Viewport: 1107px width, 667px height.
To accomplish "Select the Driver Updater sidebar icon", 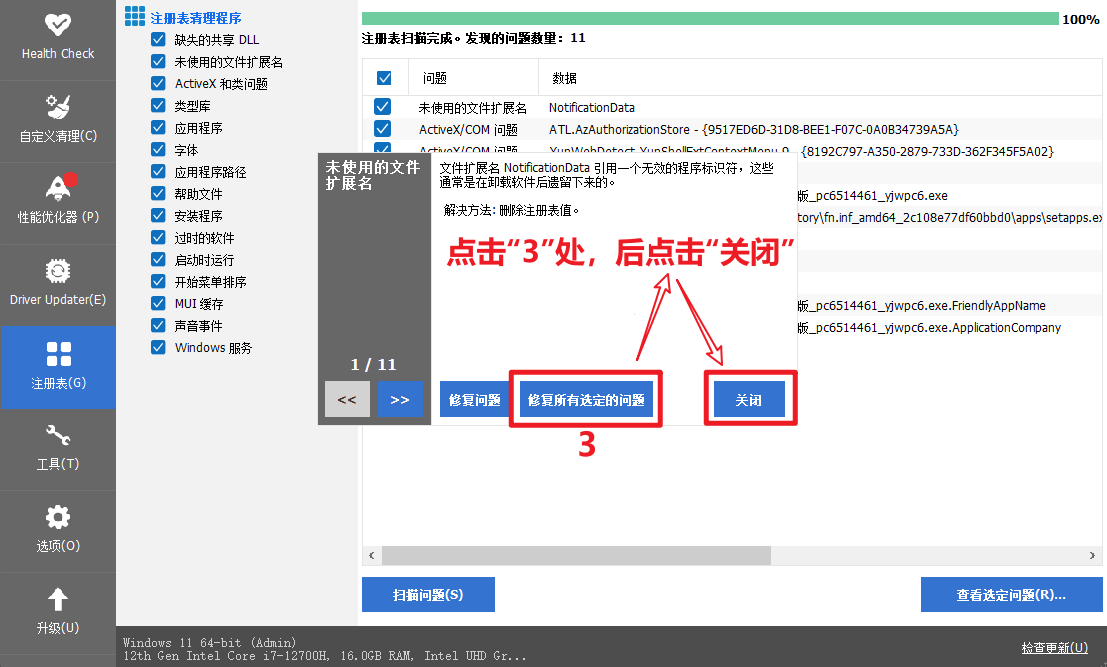I will 57,283.
